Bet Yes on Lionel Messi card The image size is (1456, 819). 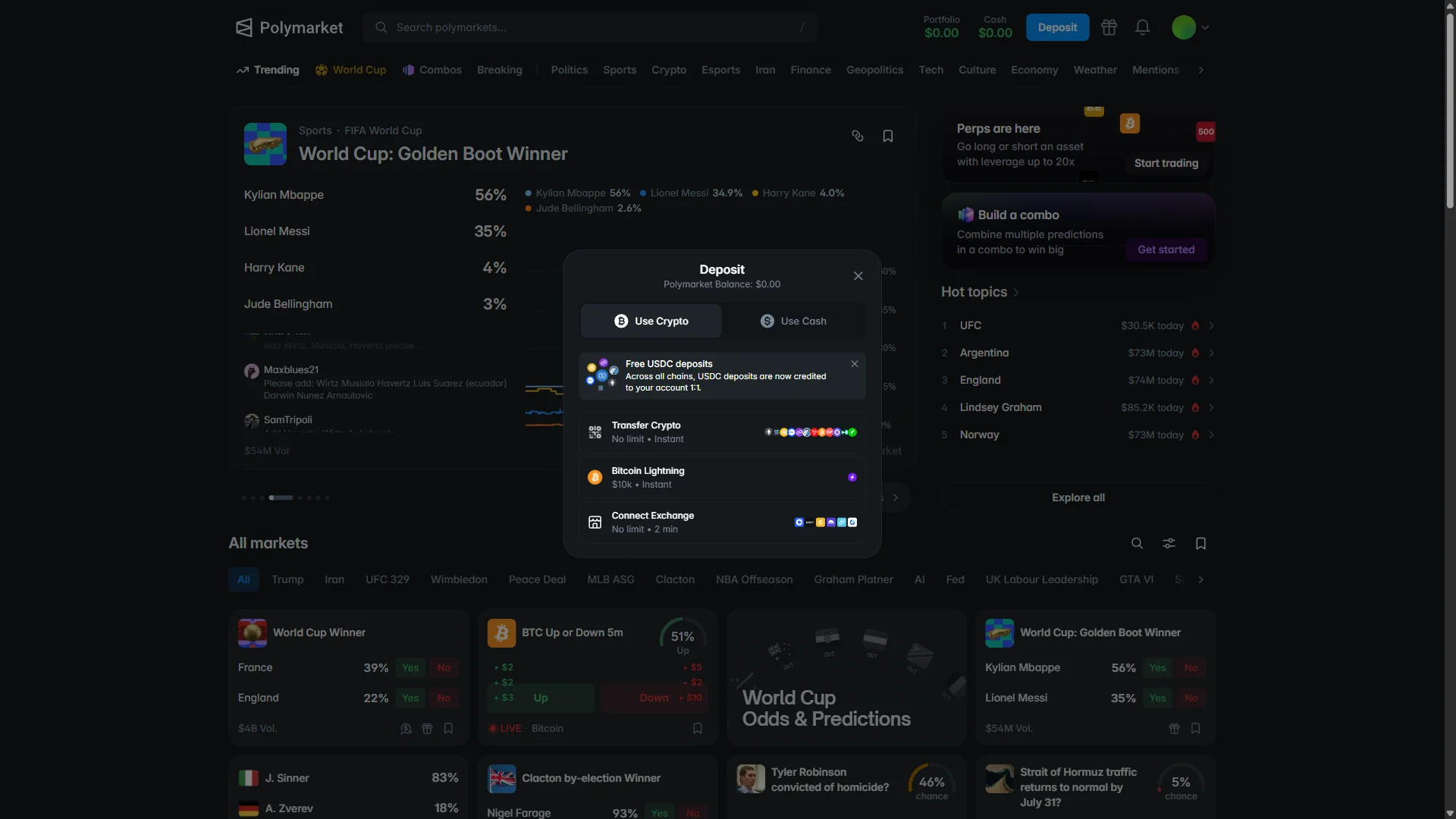[1157, 698]
